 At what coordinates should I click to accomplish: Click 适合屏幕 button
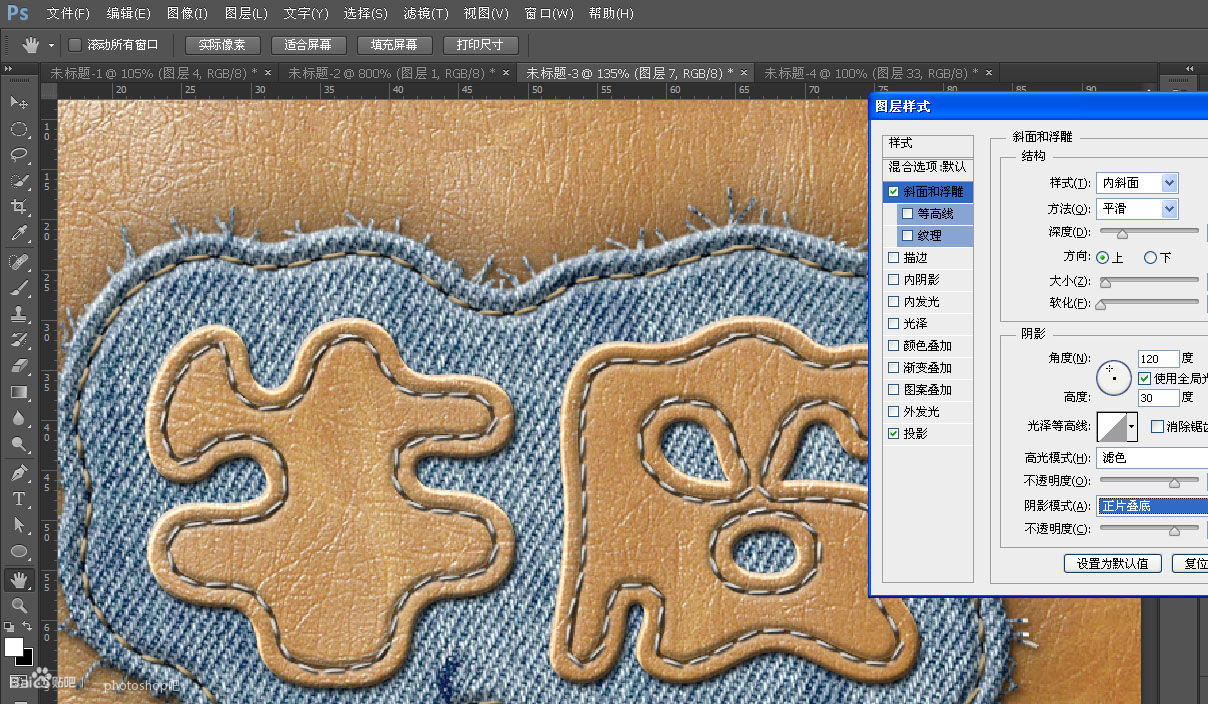[308, 45]
